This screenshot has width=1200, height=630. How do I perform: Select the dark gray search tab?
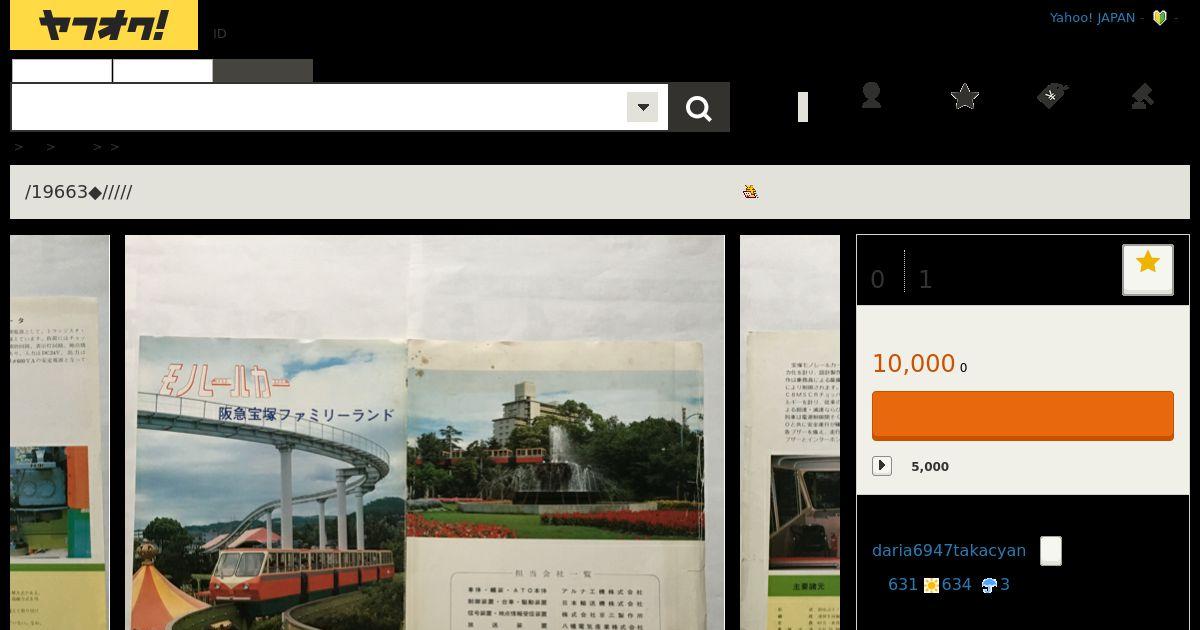point(263,71)
